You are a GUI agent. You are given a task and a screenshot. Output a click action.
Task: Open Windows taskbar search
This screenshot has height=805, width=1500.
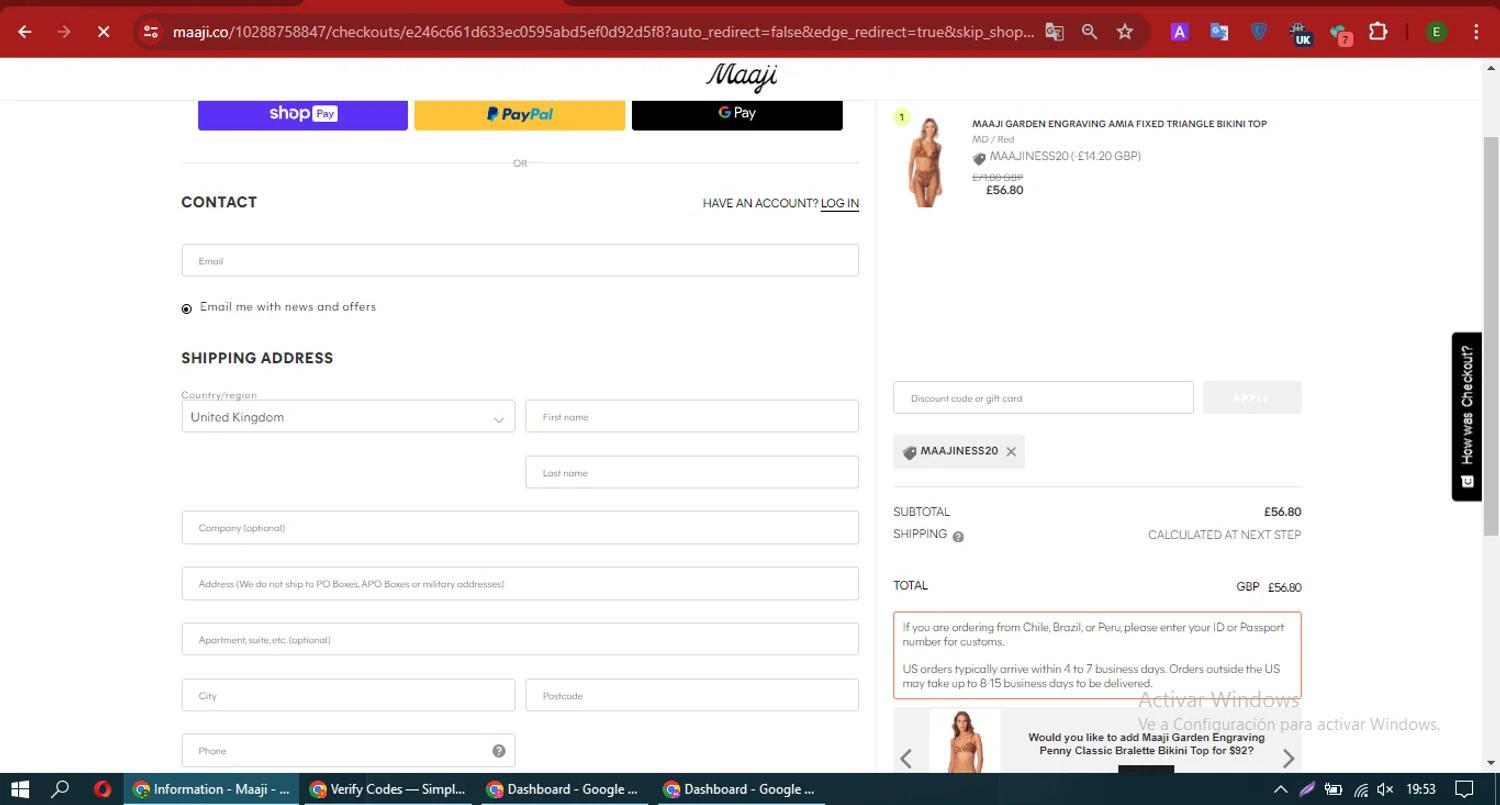coord(60,789)
